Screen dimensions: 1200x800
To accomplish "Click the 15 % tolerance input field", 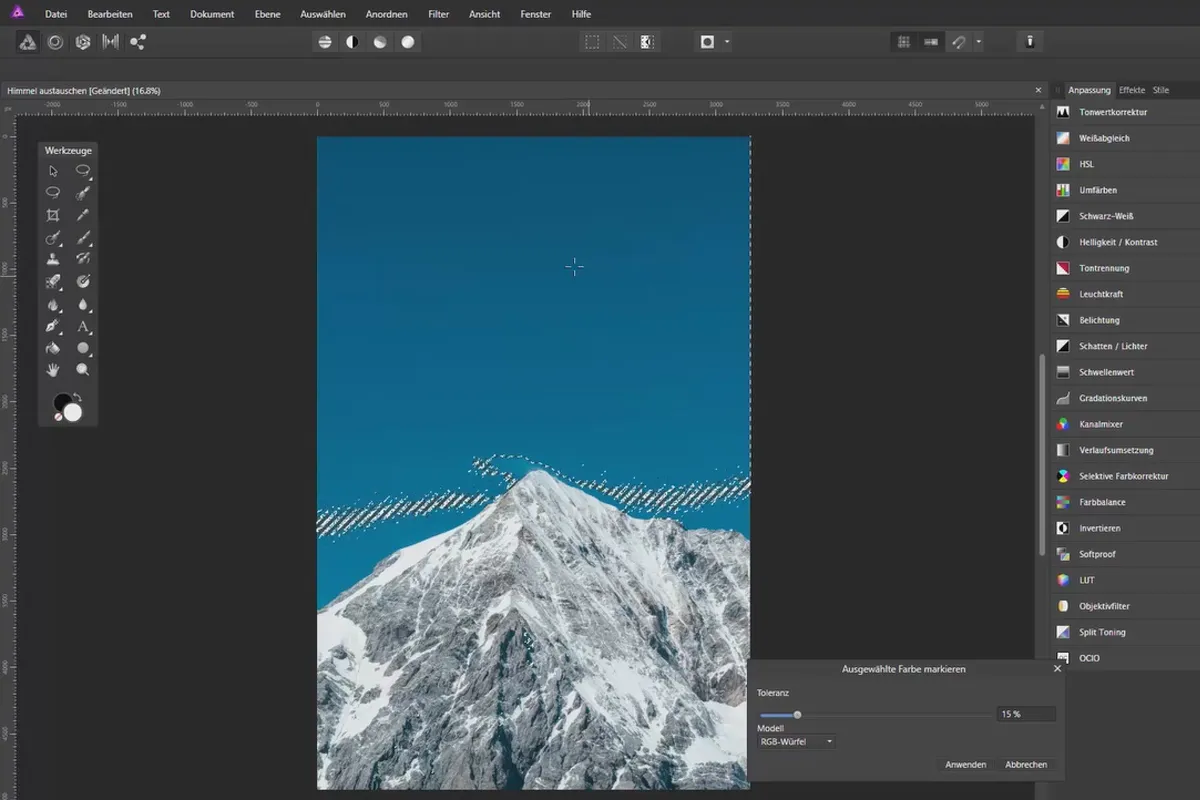I will 1025,714.
